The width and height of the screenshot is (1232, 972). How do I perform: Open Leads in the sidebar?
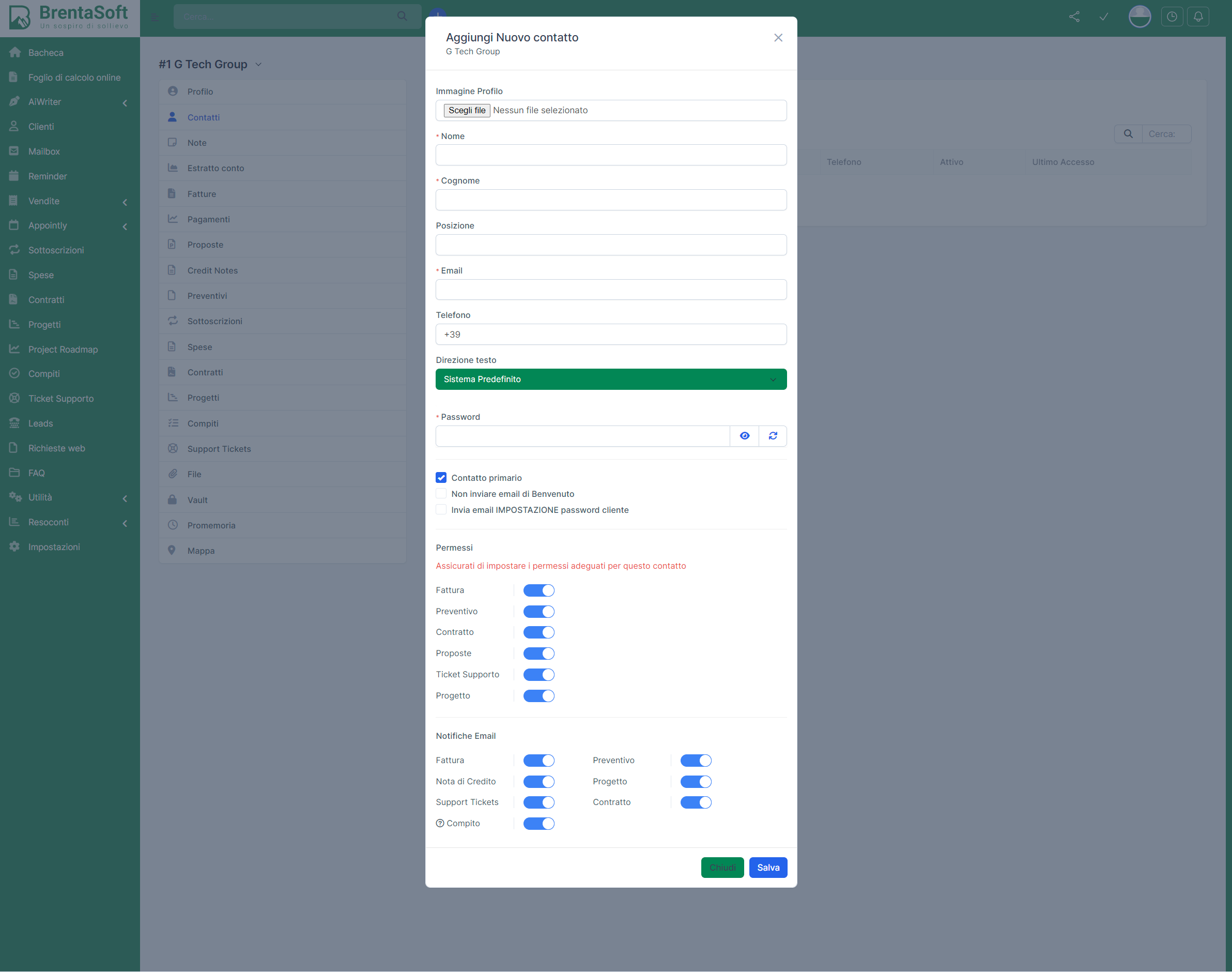tap(40, 423)
